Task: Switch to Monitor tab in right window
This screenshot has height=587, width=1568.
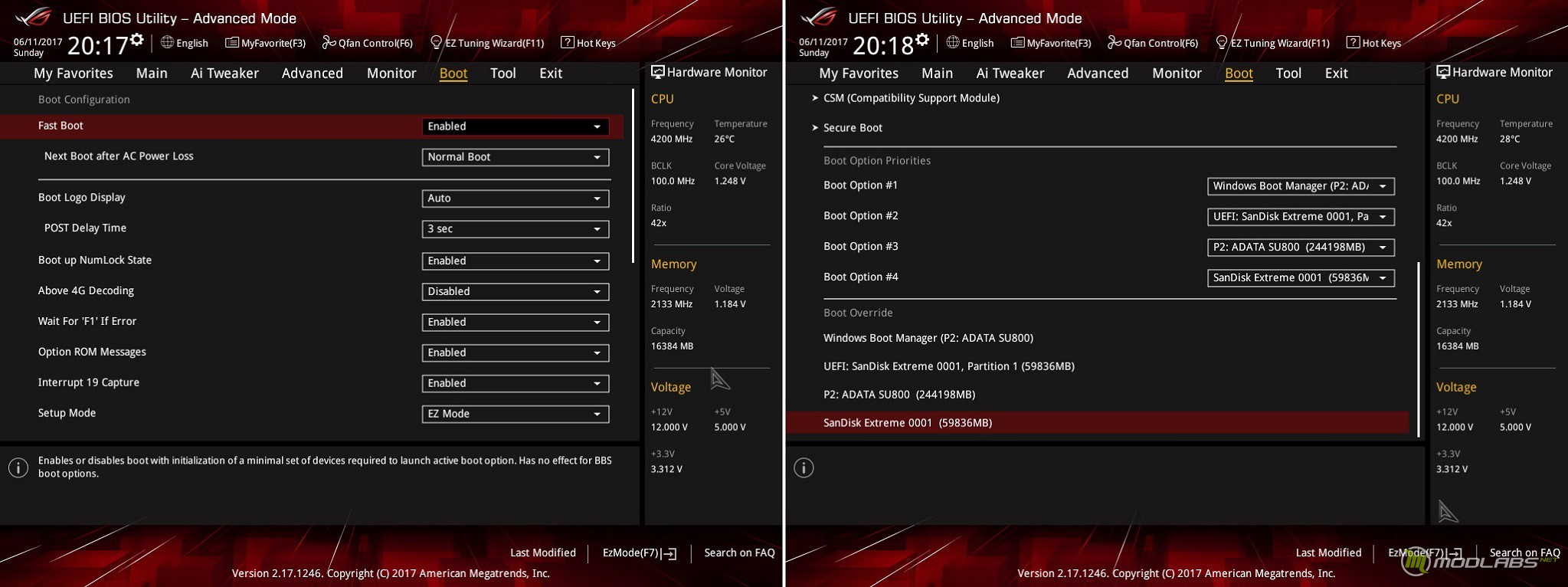Action: [x=1177, y=74]
